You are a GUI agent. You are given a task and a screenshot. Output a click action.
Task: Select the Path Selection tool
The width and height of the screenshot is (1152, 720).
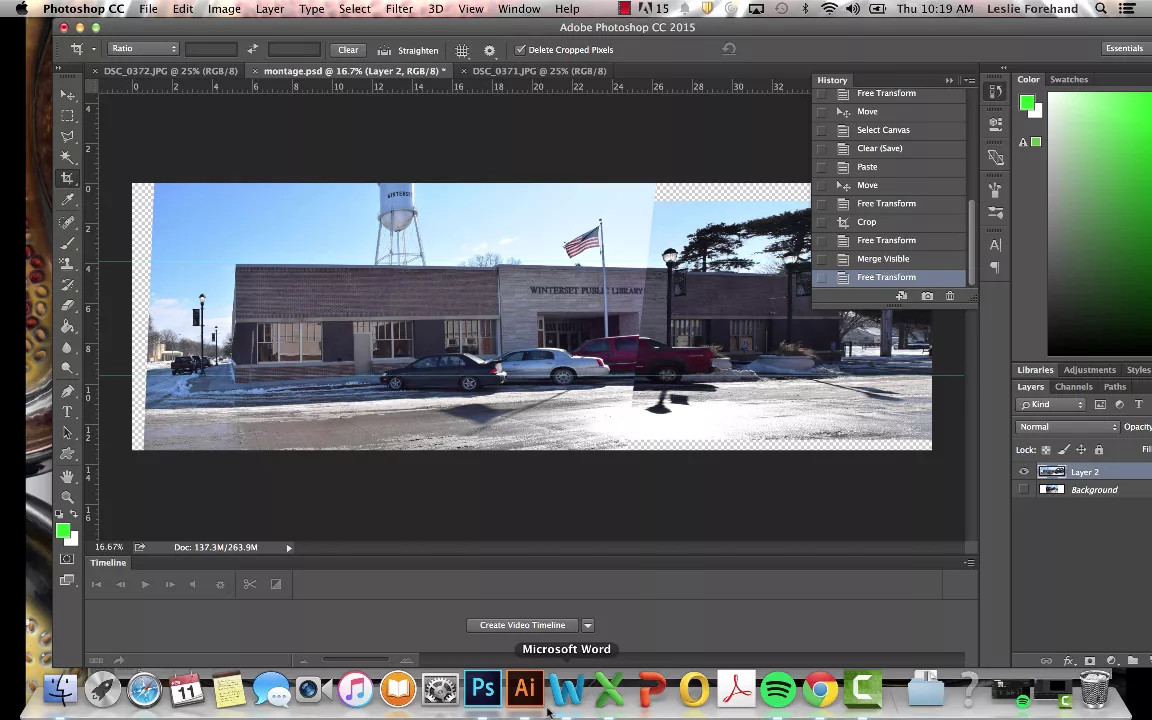pos(67,433)
